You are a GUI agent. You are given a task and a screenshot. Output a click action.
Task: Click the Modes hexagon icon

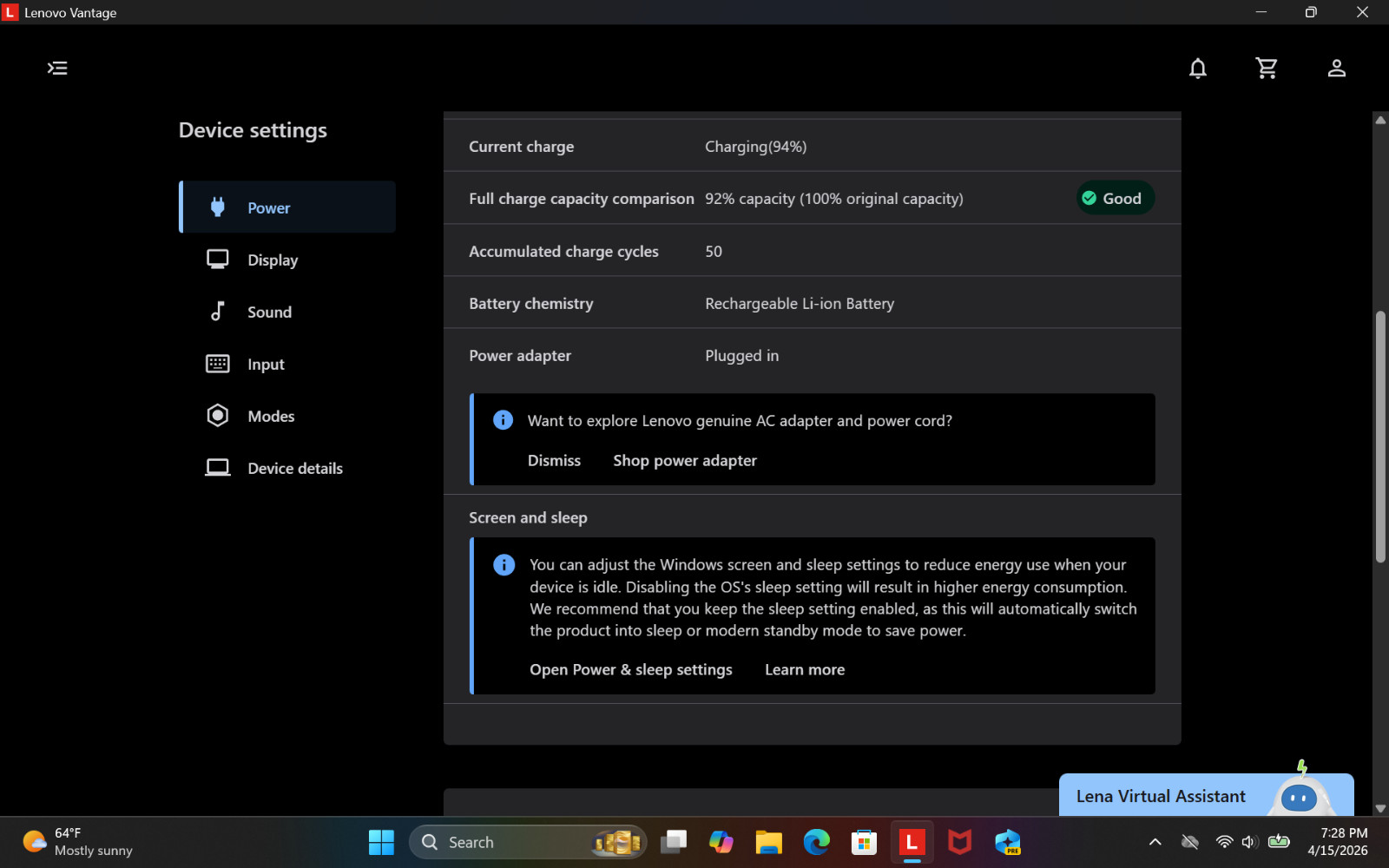[218, 415]
